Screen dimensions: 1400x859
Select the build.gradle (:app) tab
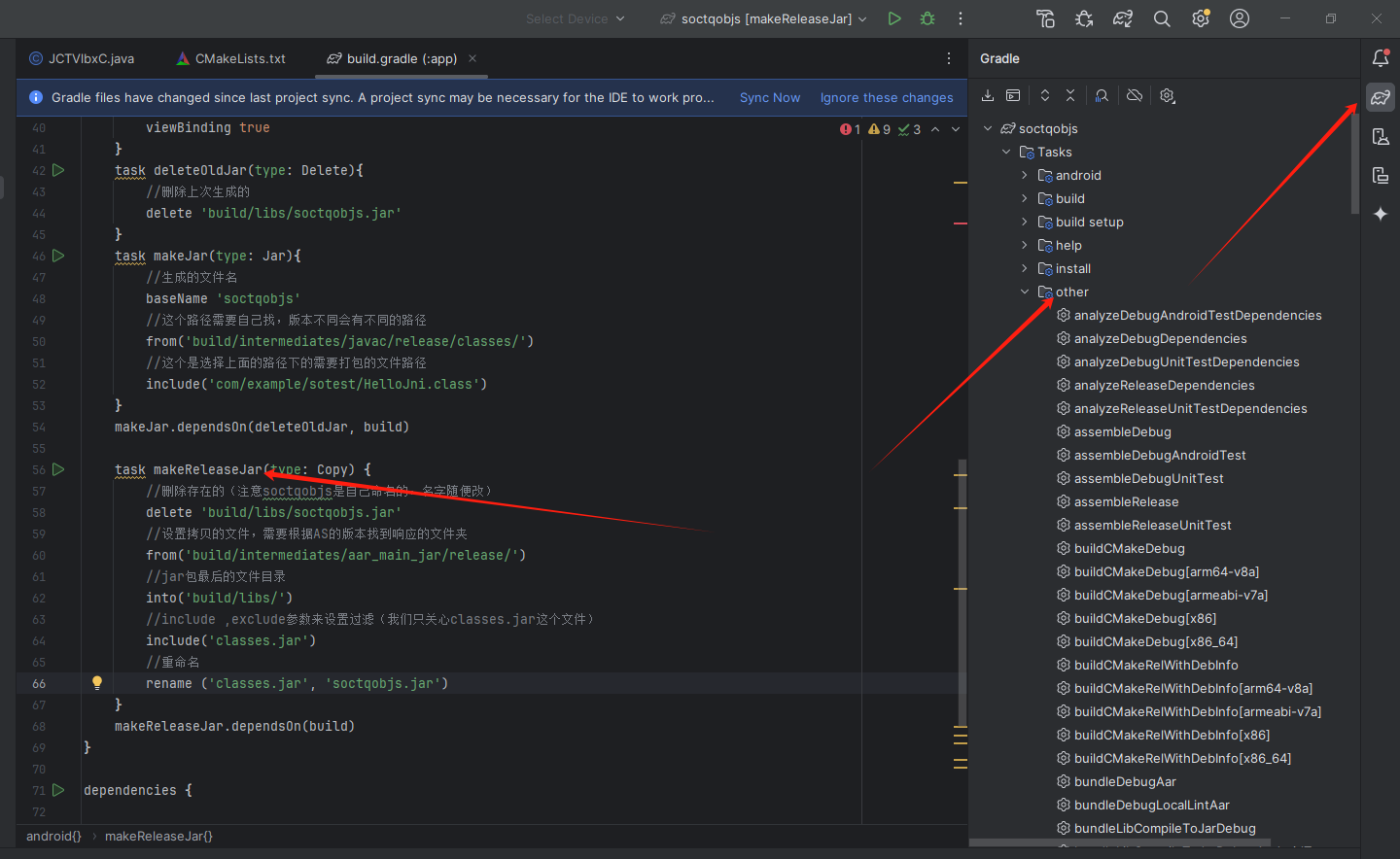point(402,58)
